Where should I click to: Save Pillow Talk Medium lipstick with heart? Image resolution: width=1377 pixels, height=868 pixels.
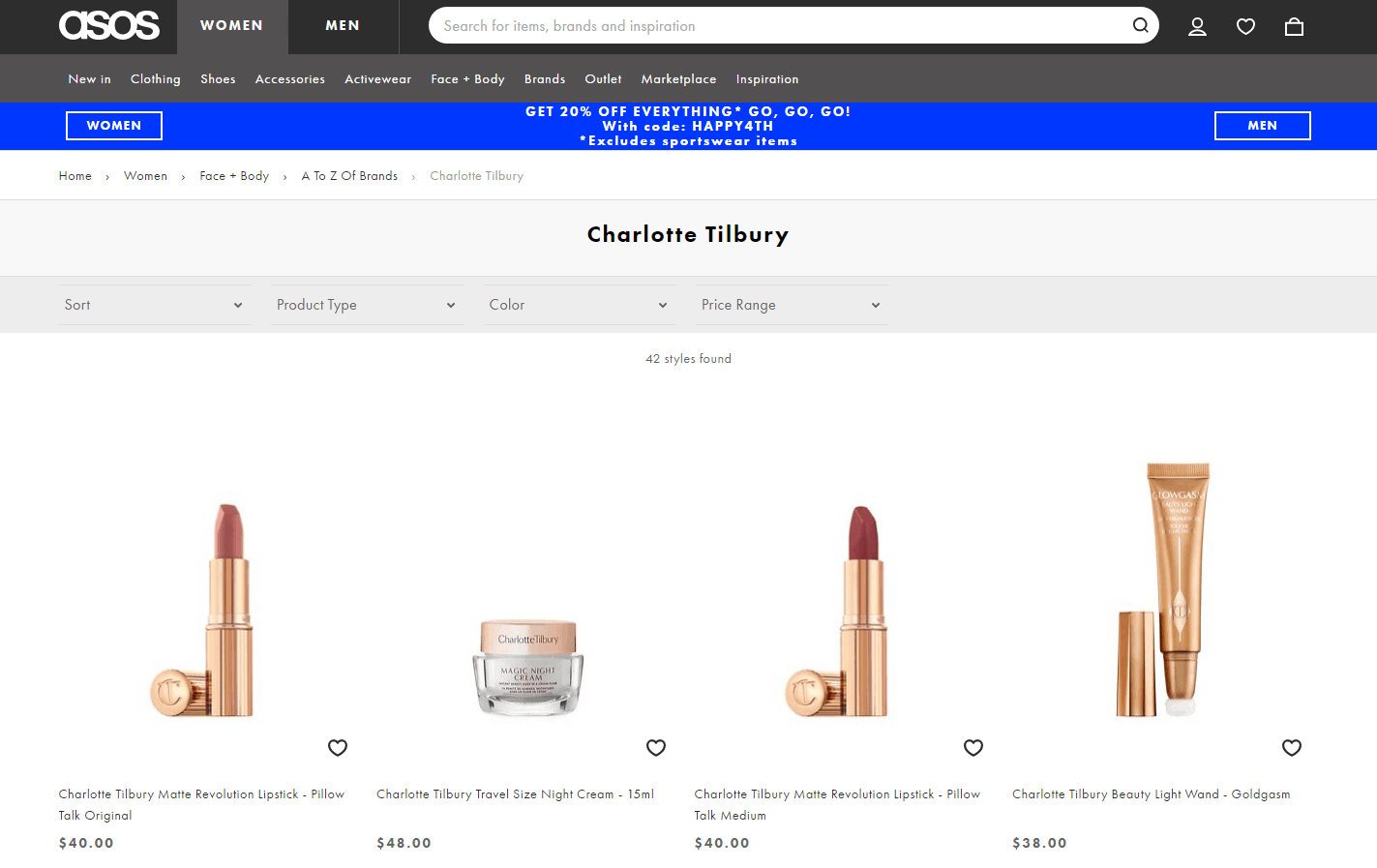[x=973, y=747]
